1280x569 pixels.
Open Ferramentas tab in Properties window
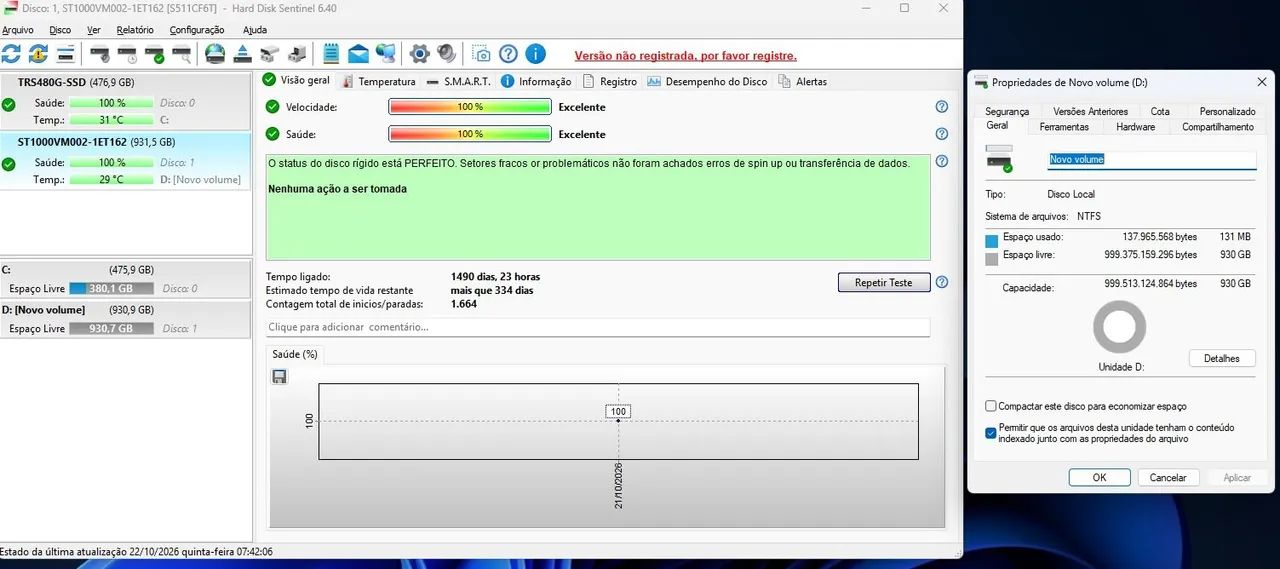(1064, 127)
